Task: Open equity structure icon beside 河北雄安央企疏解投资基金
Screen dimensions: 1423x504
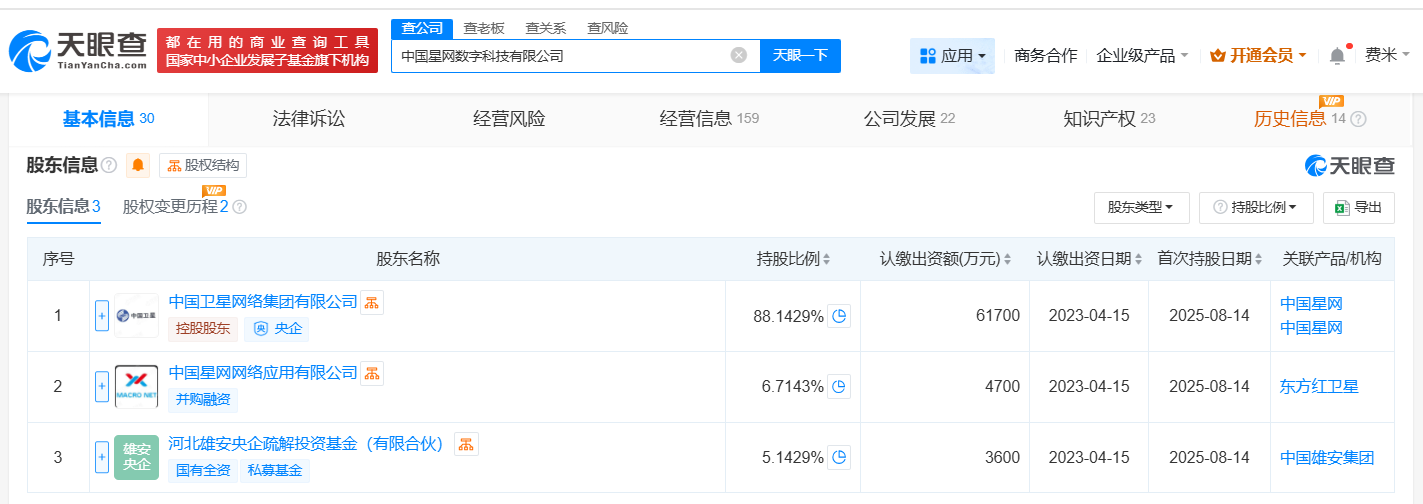Action: [x=466, y=444]
